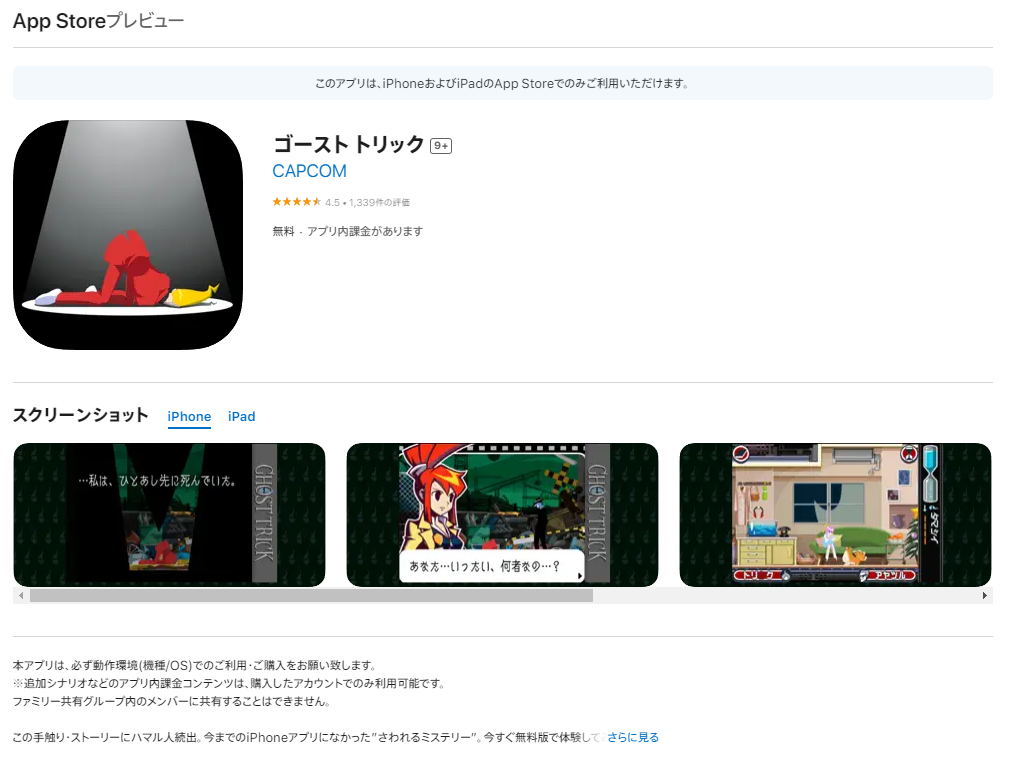Screen dimensions: 1015x781
Task: Open the CAPCOM developer page link
Action: 309,171
